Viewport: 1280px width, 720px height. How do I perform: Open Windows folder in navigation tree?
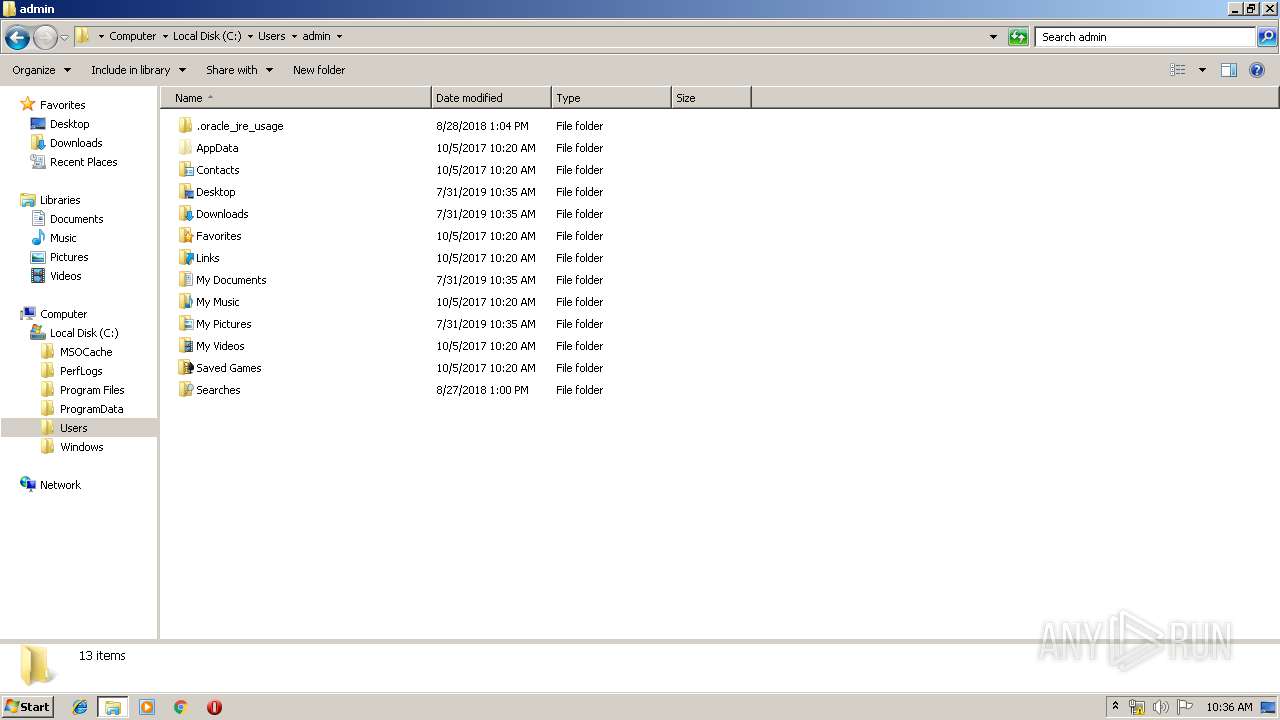(81, 447)
